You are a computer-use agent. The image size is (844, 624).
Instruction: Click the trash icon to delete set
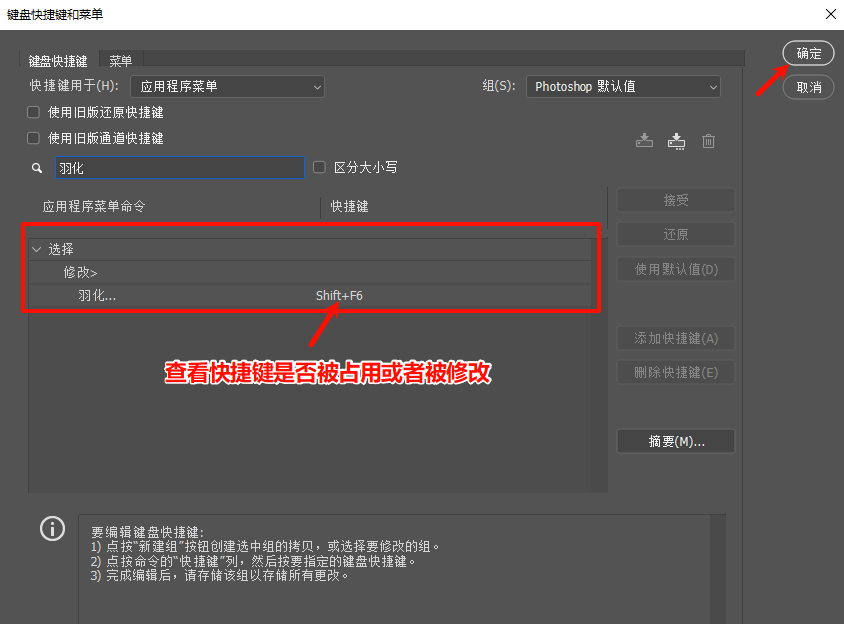(x=708, y=141)
